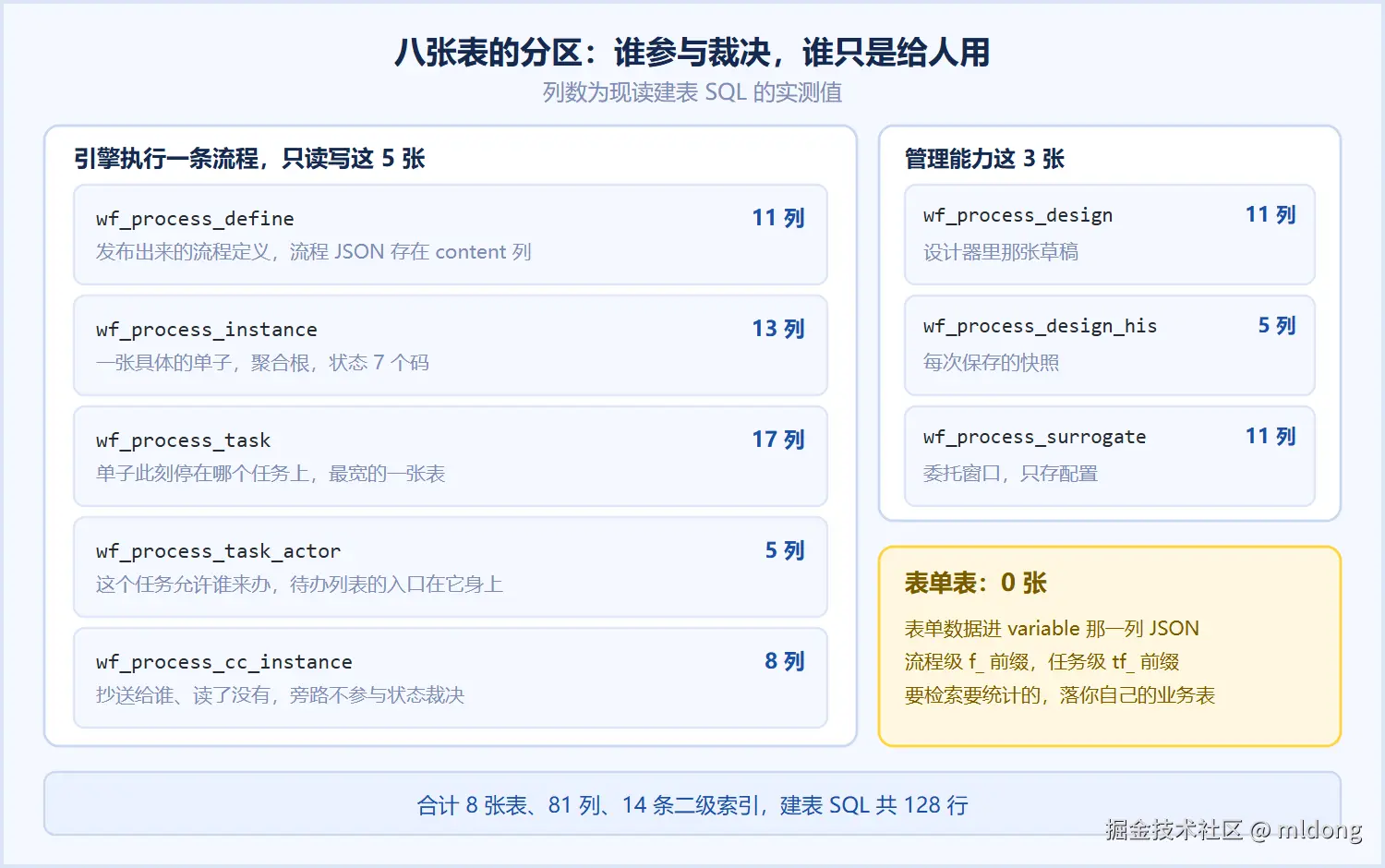1385x868 pixels.
Task: Click the 5 列 count for wf_process_design_his
Action: [1277, 326]
